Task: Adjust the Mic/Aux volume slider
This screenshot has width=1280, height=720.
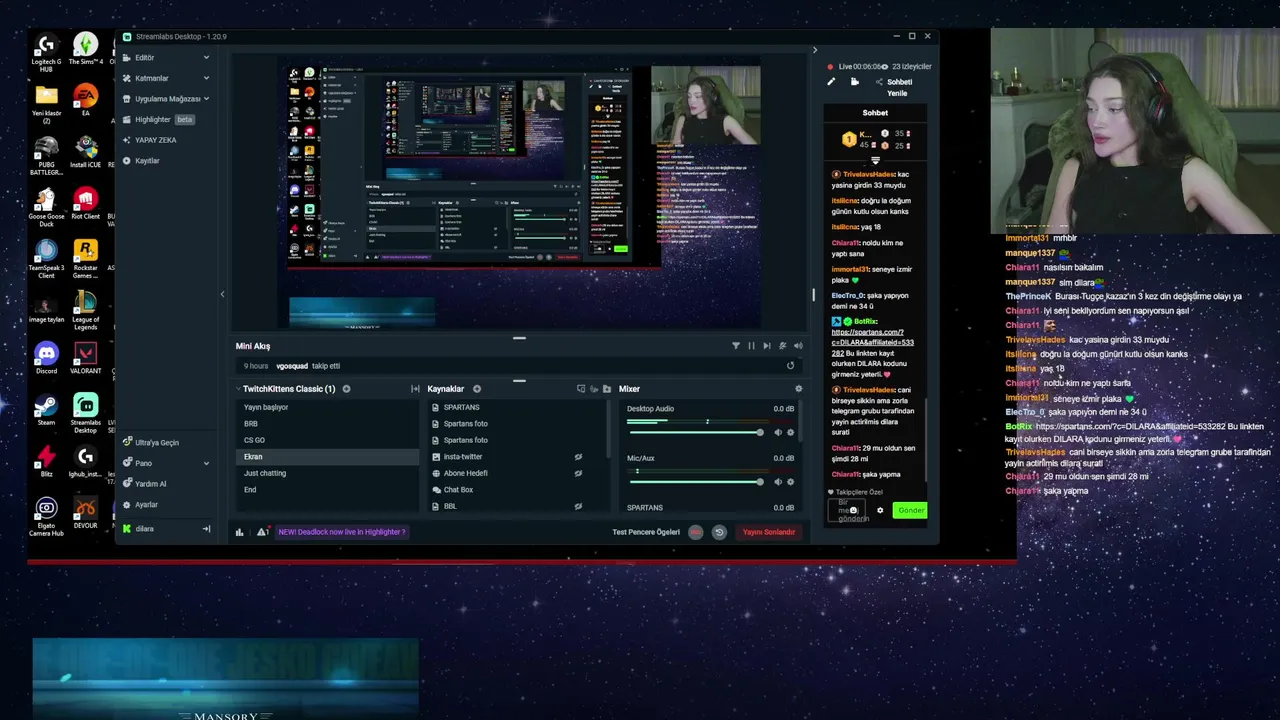Action: [695, 482]
